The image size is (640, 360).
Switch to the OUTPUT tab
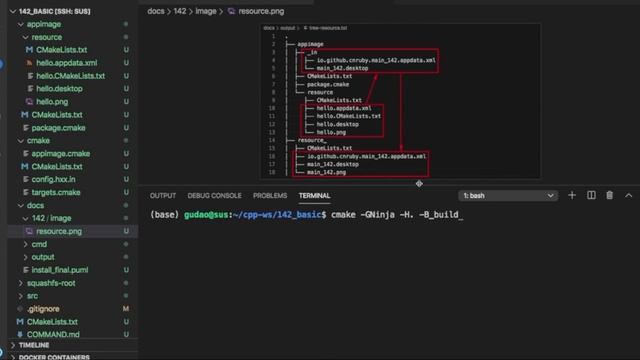[162, 196]
